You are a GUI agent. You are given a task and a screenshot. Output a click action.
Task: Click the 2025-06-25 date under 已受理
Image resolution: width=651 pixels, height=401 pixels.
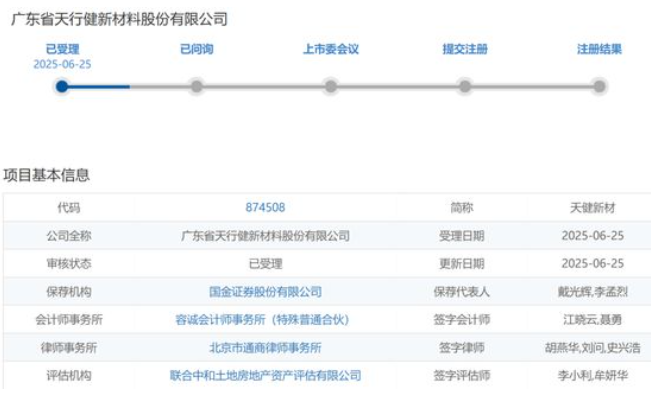coord(62,64)
